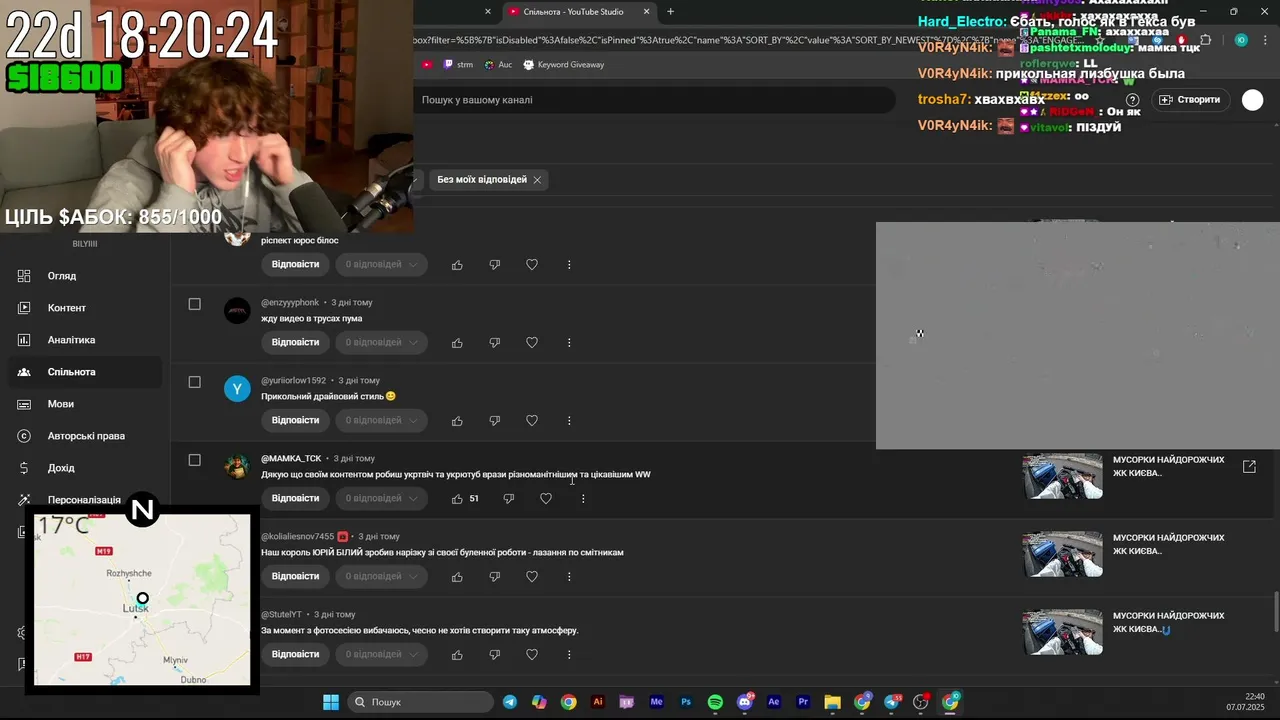This screenshot has width=1280, height=720.
Task: Click the 'Пошук у вашому каналі' search field
Action: coord(655,100)
